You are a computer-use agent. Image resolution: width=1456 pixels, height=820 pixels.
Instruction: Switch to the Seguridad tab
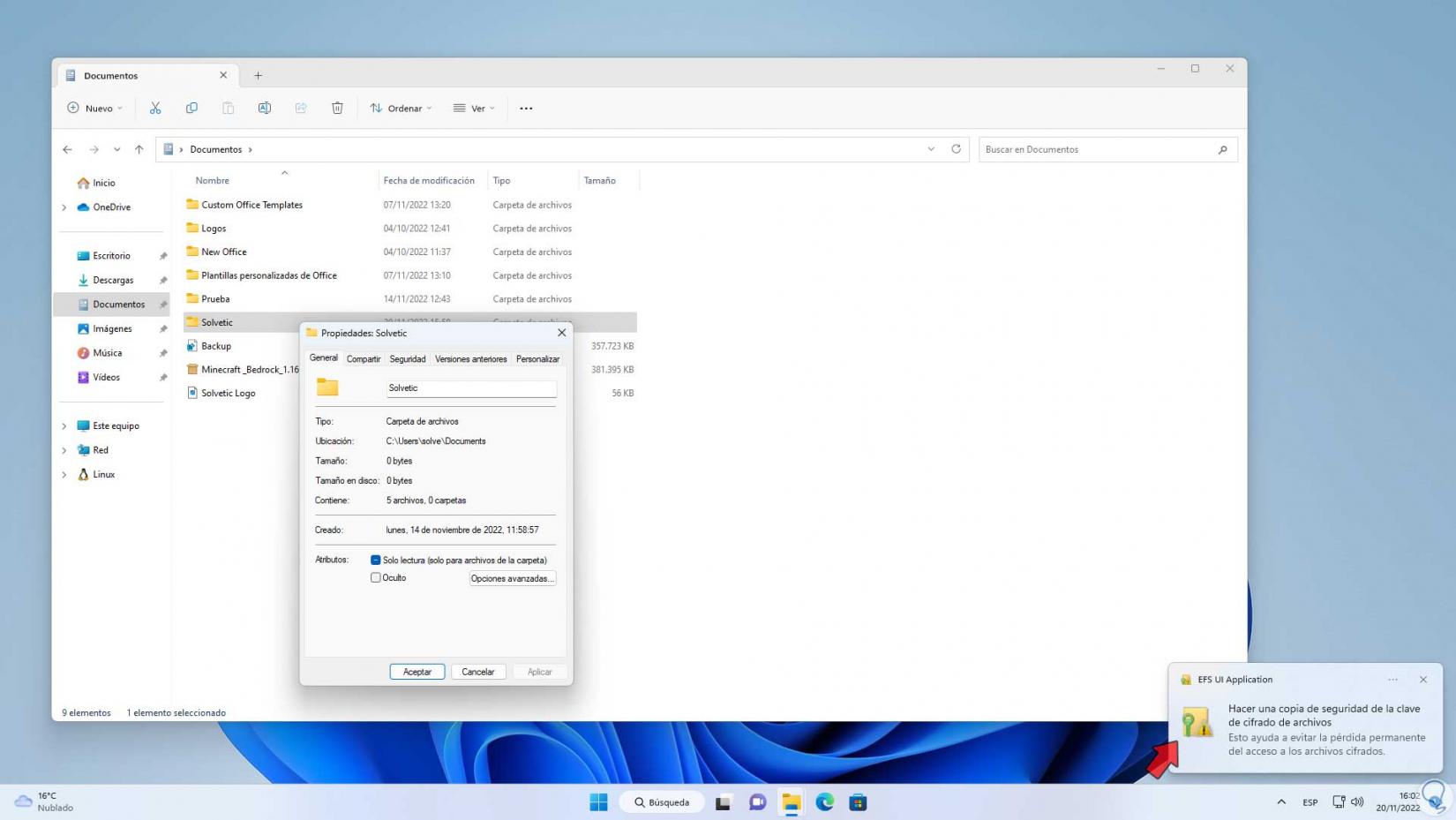point(408,359)
